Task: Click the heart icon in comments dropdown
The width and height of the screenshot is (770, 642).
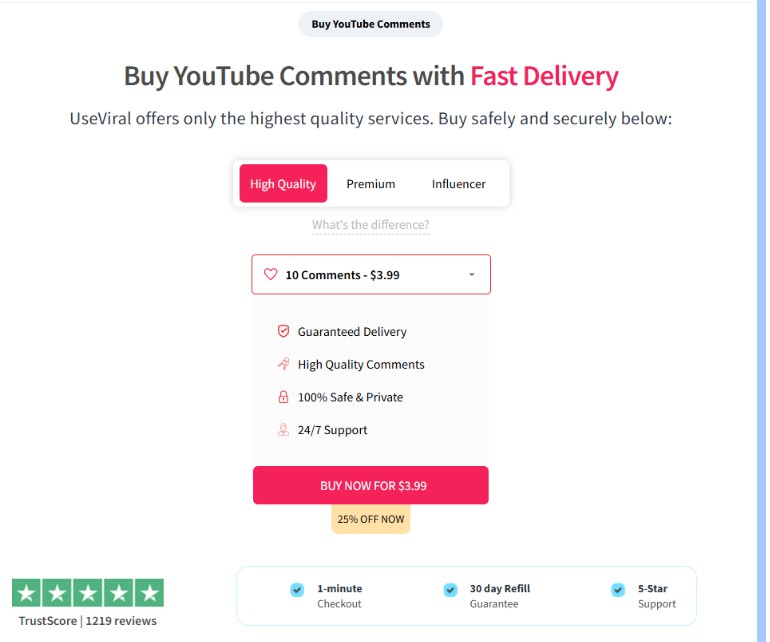Action: tap(270, 274)
